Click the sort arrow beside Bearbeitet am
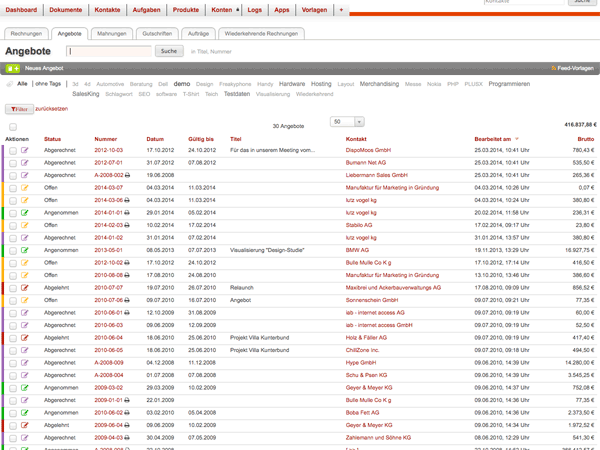This screenshot has height=450, width=600. point(517,139)
